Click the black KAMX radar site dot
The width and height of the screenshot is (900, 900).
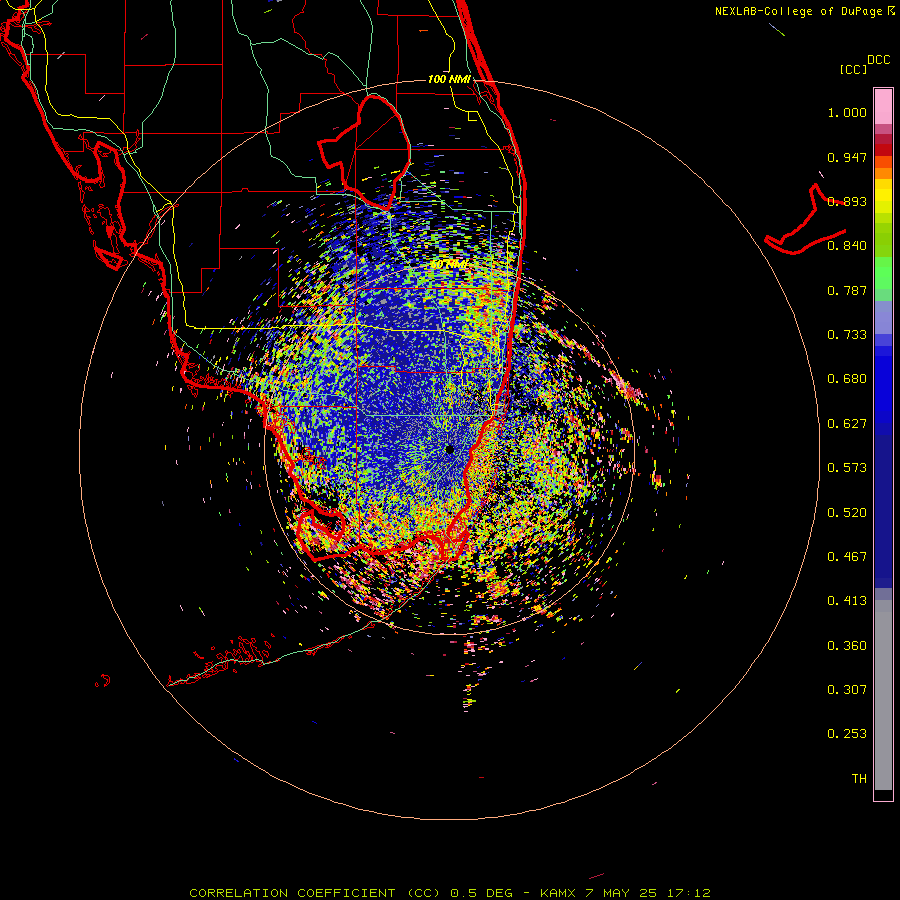point(449,449)
